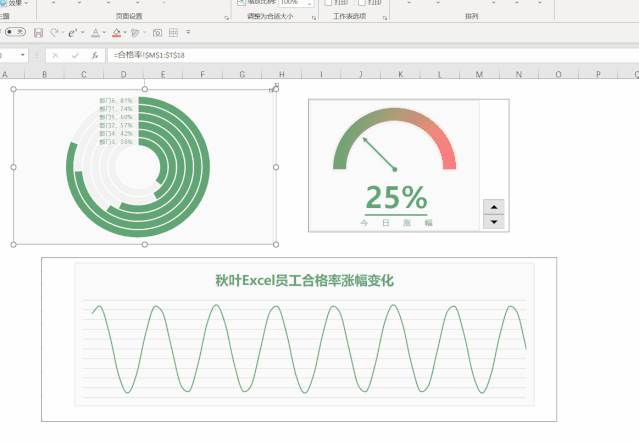Screen dimensions: 639x442
Task: Click the formula bar cancel X icon
Action: [x=55, y=55]
